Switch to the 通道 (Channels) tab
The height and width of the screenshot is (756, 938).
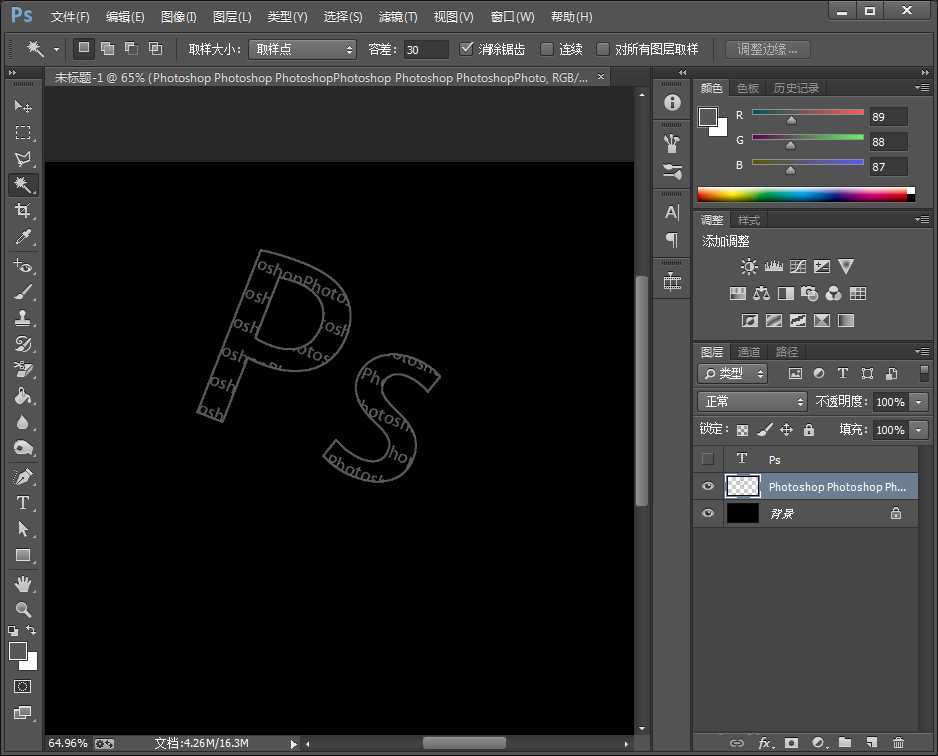[x=748, y=351]
